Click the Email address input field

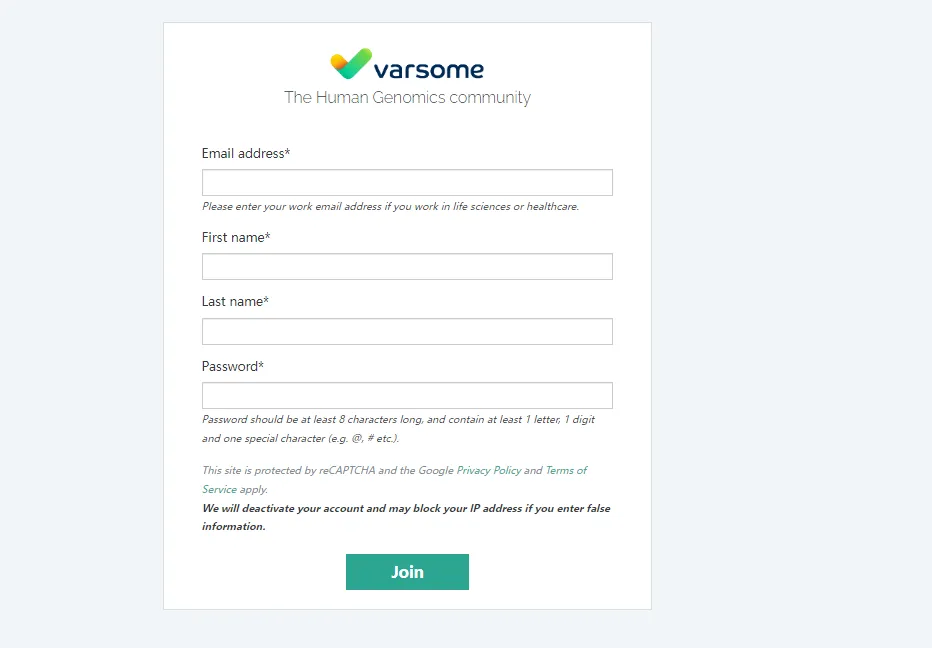tap(407, 182)
